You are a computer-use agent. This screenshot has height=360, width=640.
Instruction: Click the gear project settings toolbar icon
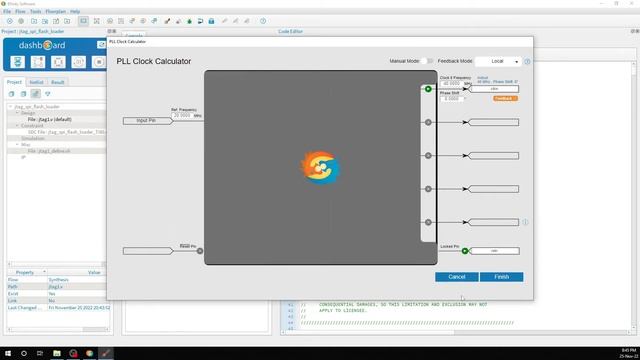pos(21,21)
